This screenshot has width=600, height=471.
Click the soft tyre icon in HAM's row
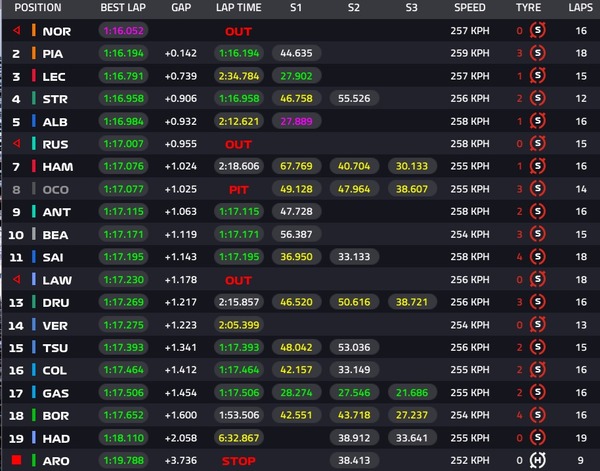[538, 166]
